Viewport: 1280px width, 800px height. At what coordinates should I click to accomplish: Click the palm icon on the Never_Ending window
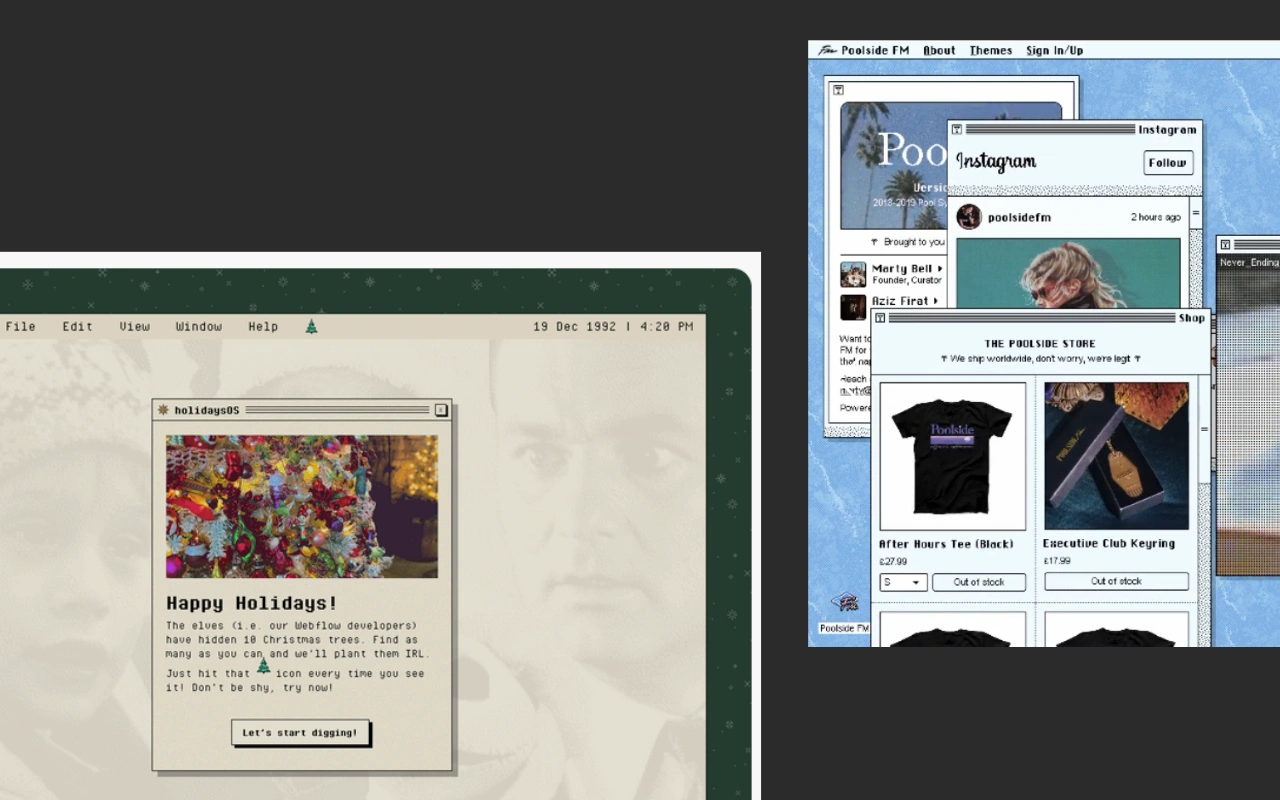click(1225, 245)
